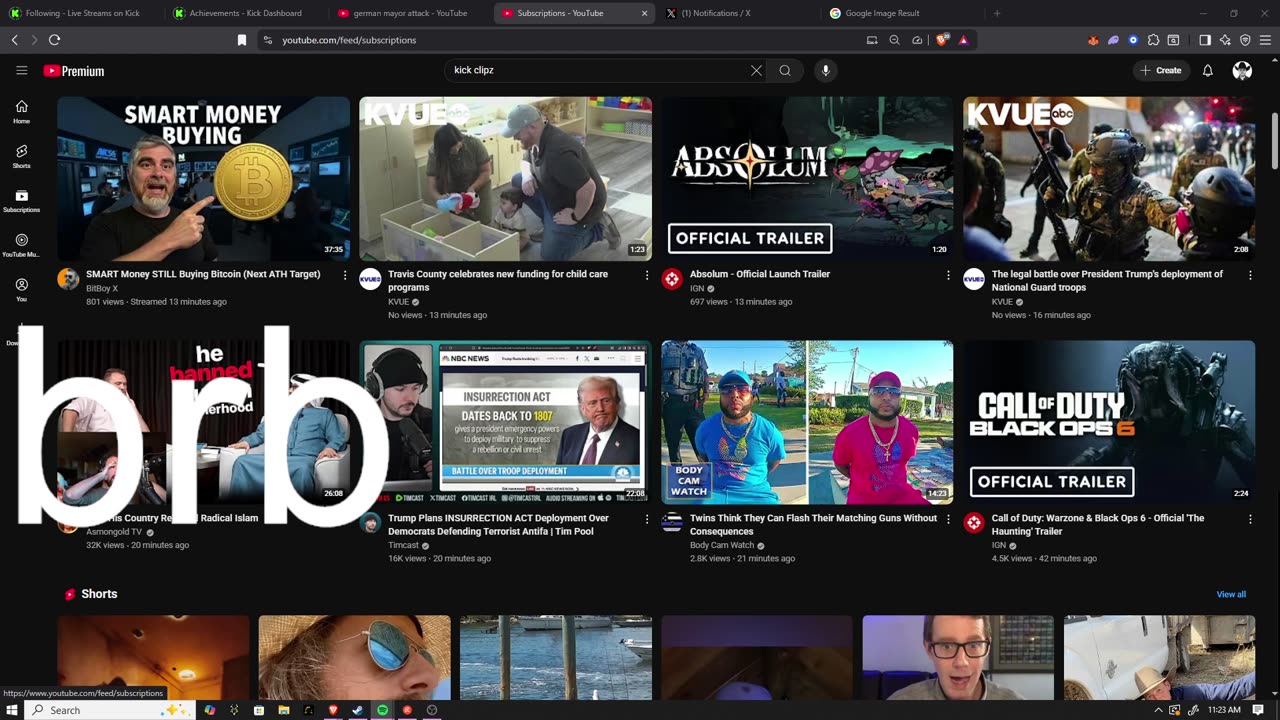
Task: Open the Absolum Official Trailer thumbnail
Action: (807, 179)
